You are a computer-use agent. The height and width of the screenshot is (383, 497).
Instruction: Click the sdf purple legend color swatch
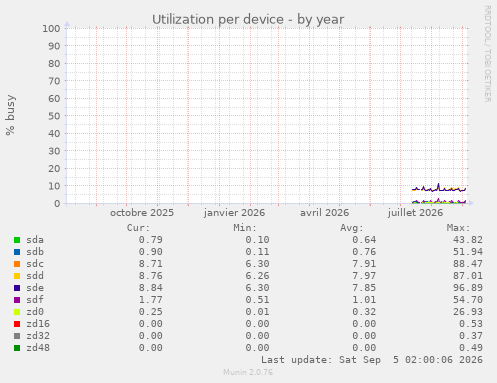pyautogui.click(x=17, y=300)
